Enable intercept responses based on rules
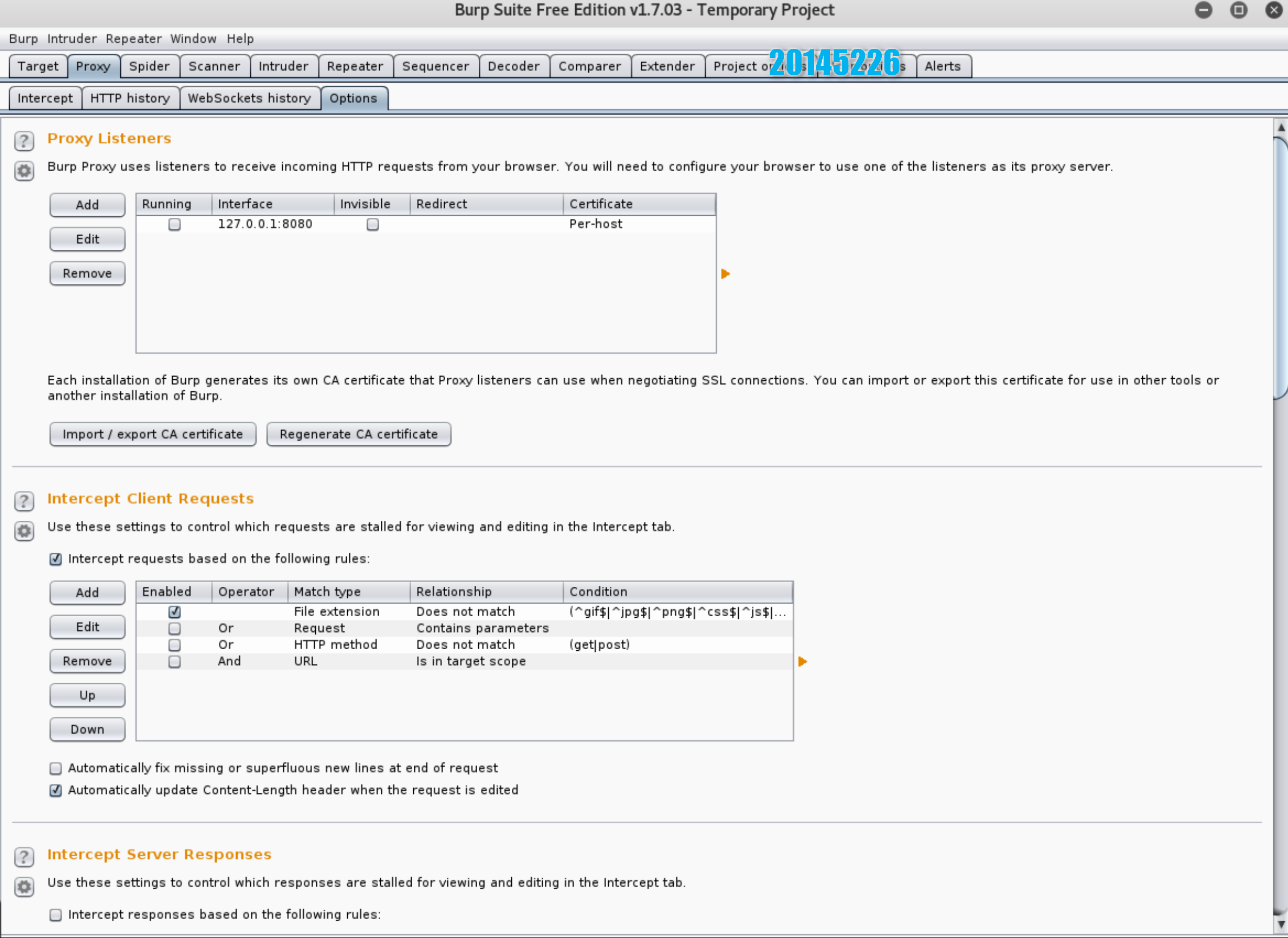 coord(56,915)
